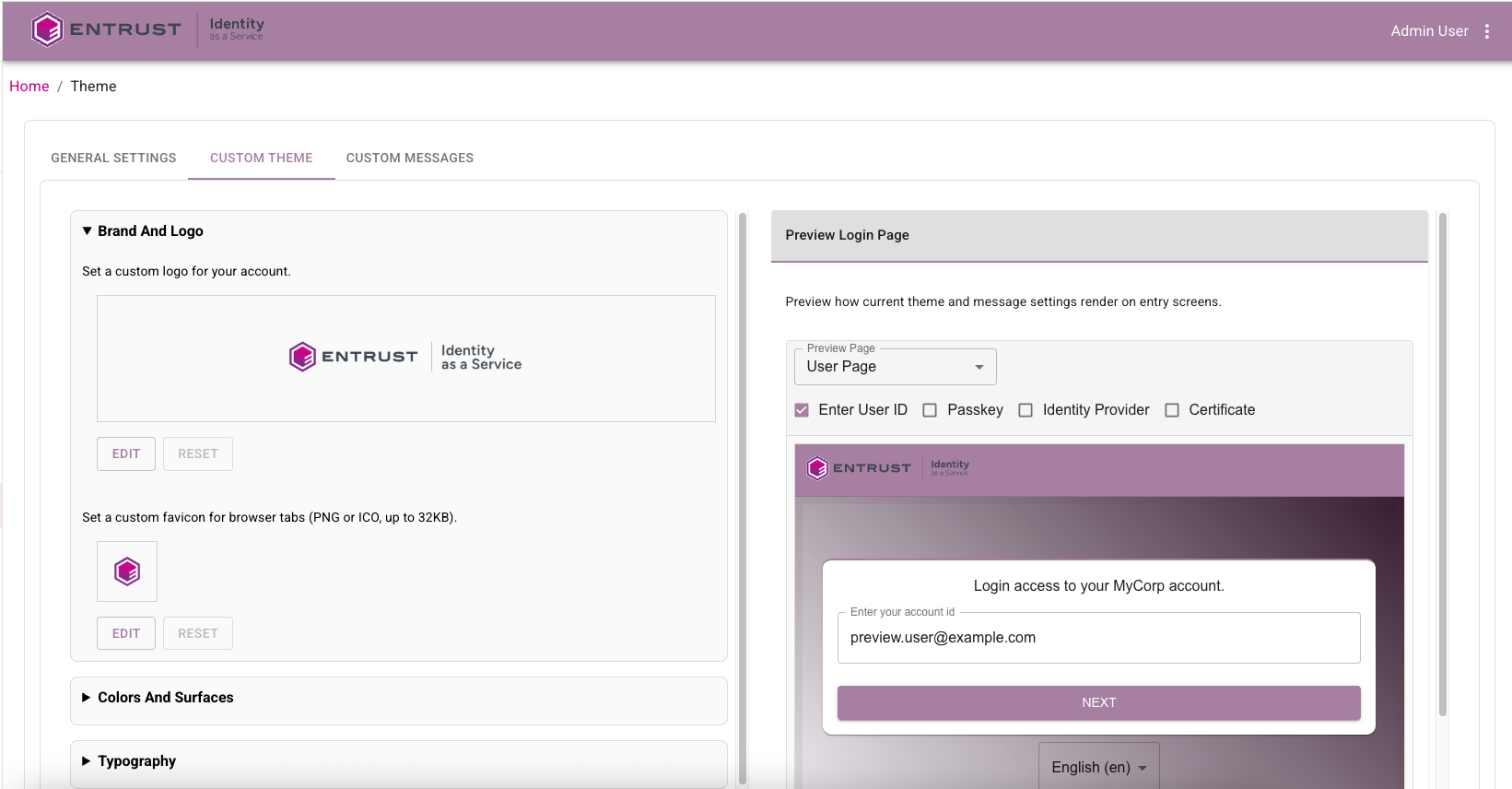This screenshot has height=789, width=1512.
Task: Click Reset under the custom favicon
Action: click(198, 634)
